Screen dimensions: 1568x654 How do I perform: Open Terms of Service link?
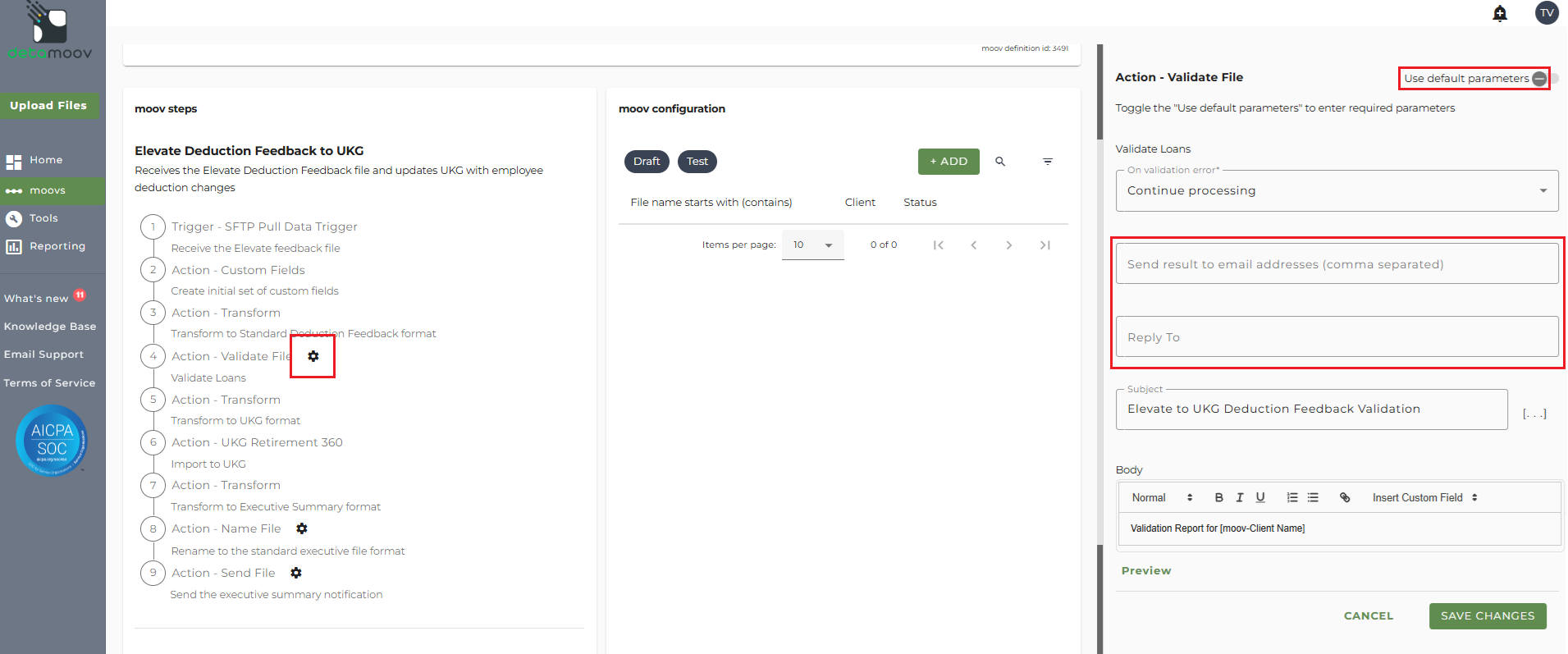(x=49, y=383)
